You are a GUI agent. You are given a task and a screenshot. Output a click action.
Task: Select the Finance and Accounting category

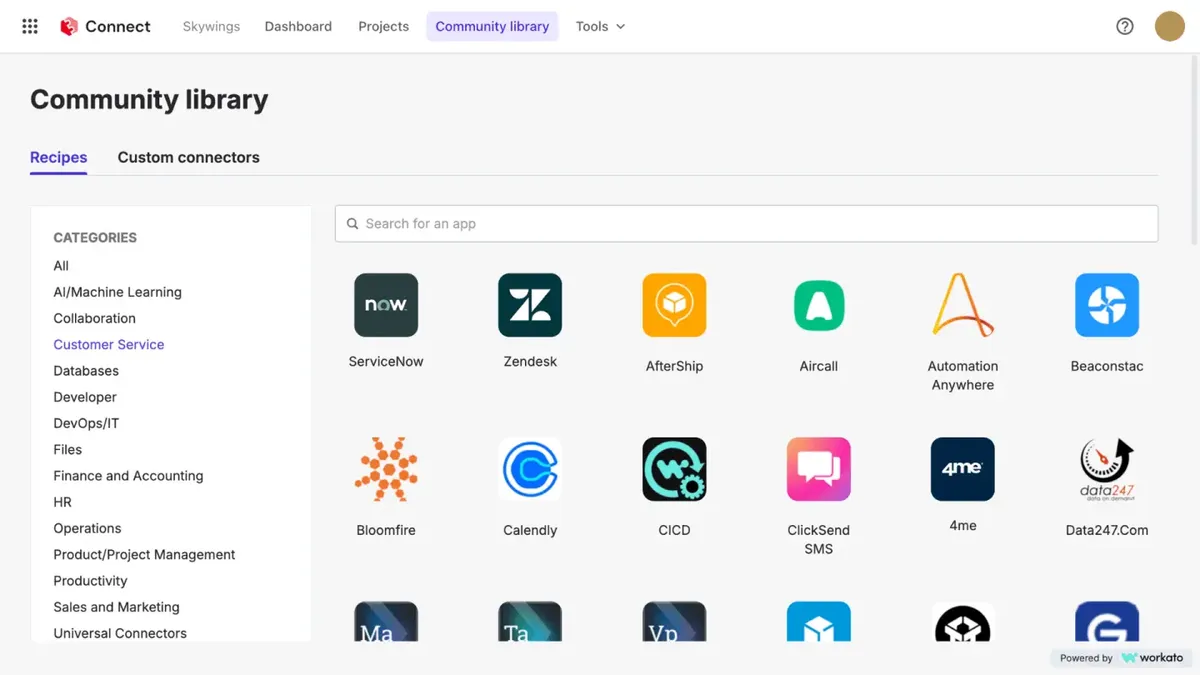pos(128,476)
